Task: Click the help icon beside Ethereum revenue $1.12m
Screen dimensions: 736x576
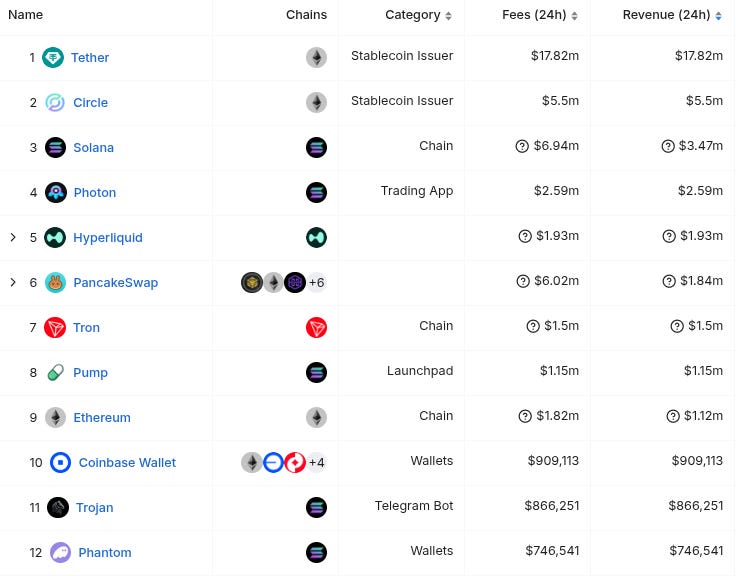Action: (x=673, y=416)
